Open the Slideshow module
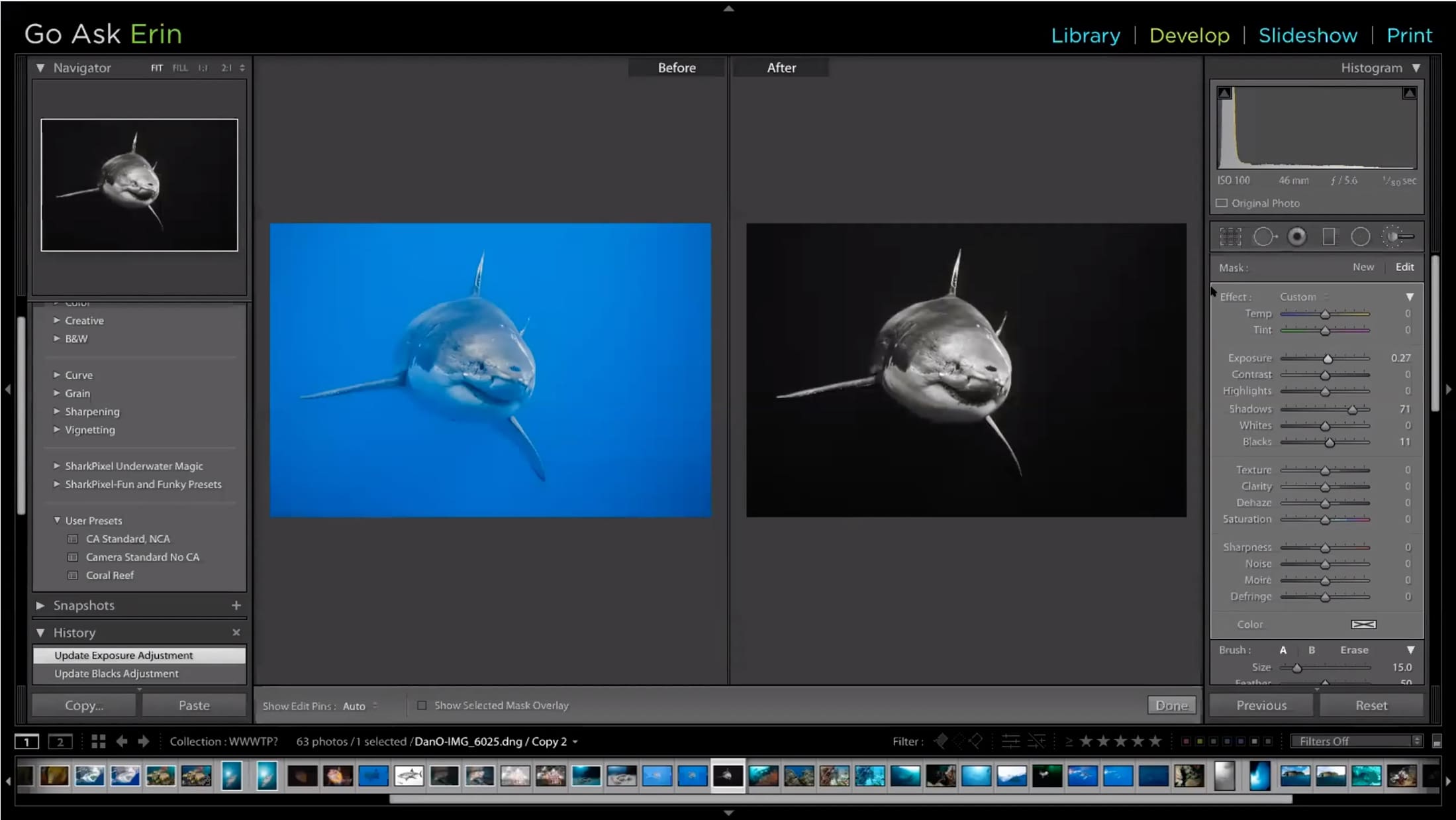1456x820 pixels. click(x=1308, y=35)
